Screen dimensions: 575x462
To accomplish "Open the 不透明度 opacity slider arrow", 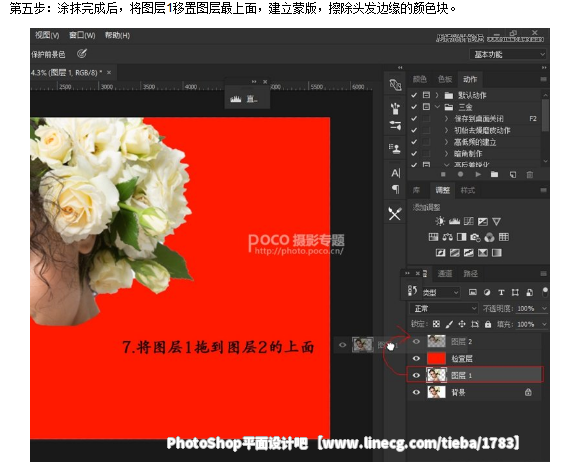I will click(x=544, y=309).
